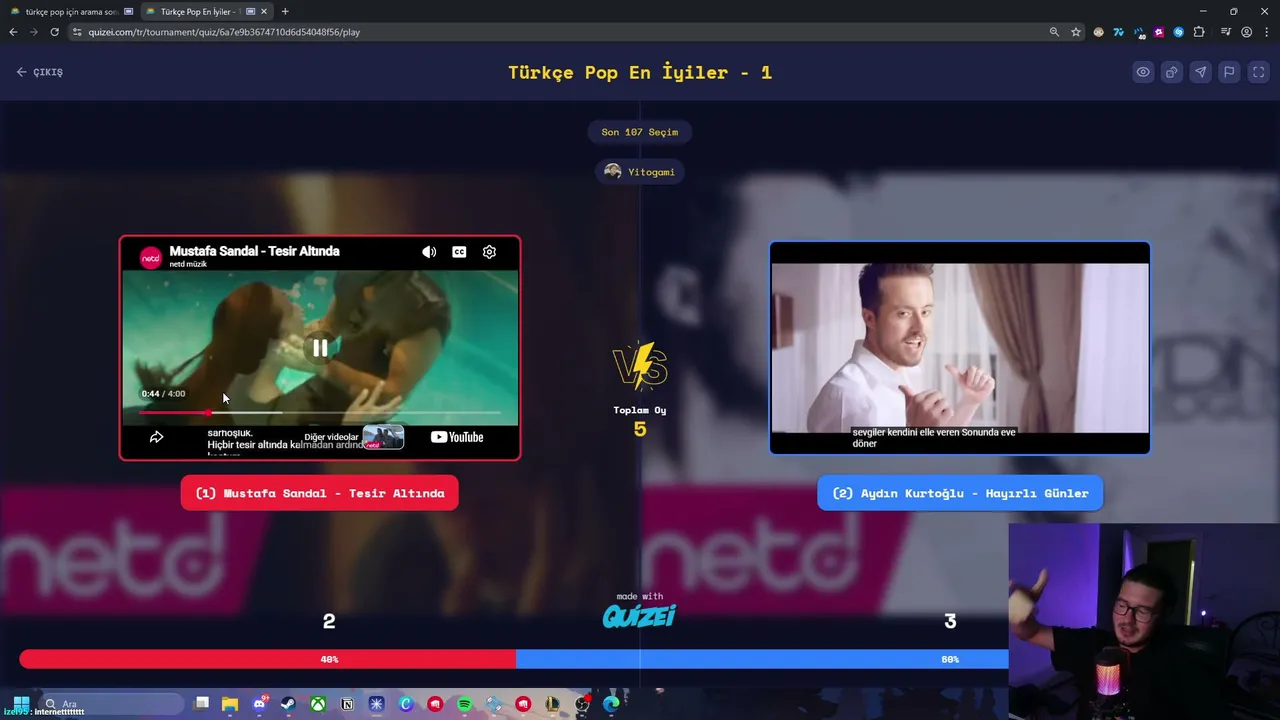The width and height of the screenshot is (1280, 720).
Task: Open Xbox app from the taskbar
Action: coord(317,704)
